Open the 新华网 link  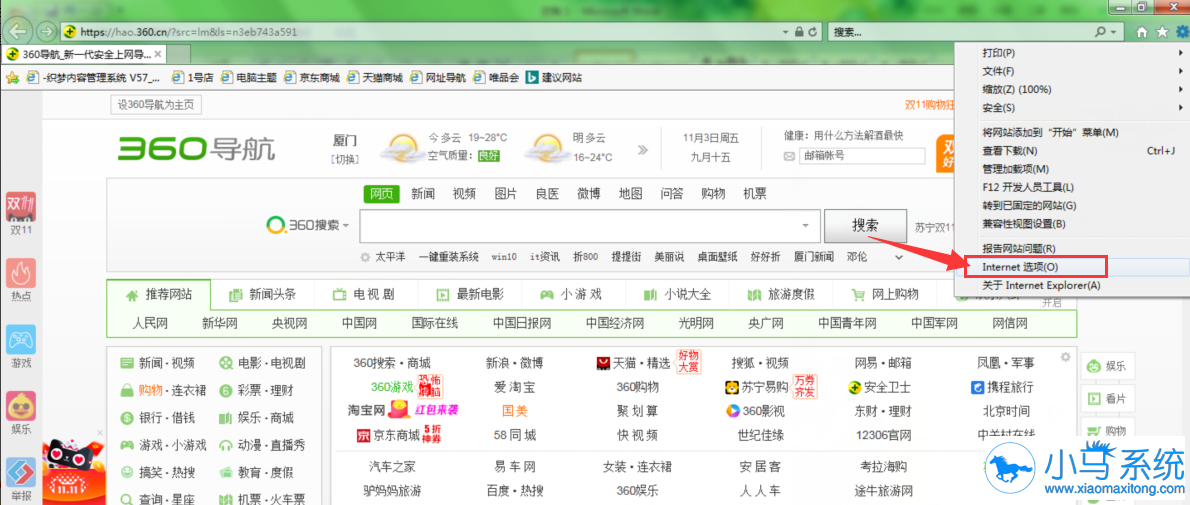(x=220, y=324)
